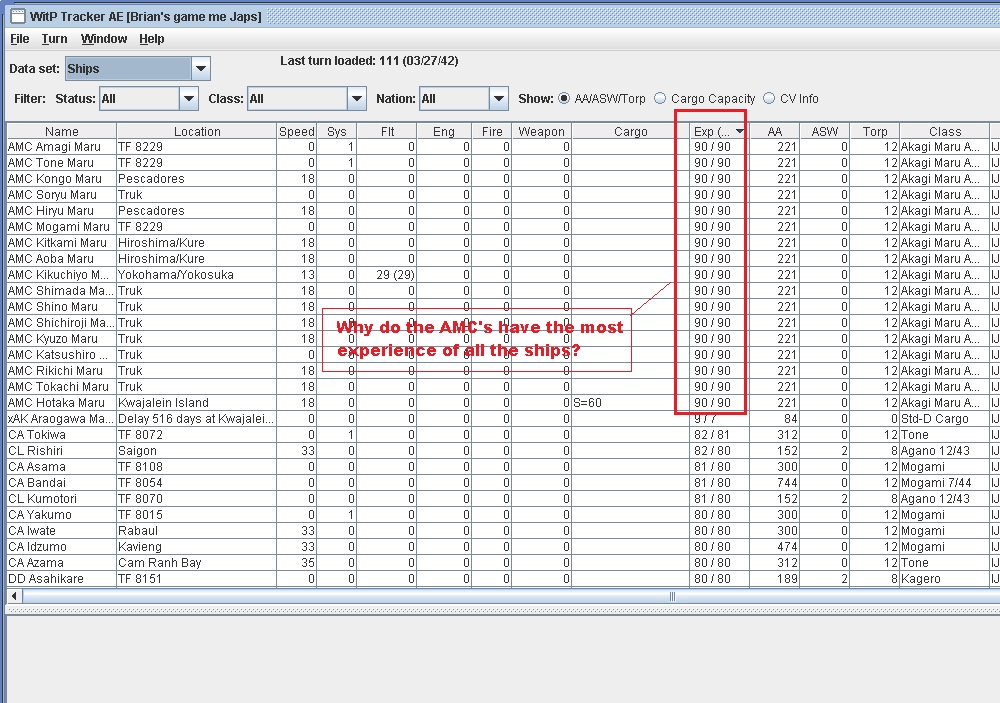Sort by the Speed column header

(x=297, y=131)
